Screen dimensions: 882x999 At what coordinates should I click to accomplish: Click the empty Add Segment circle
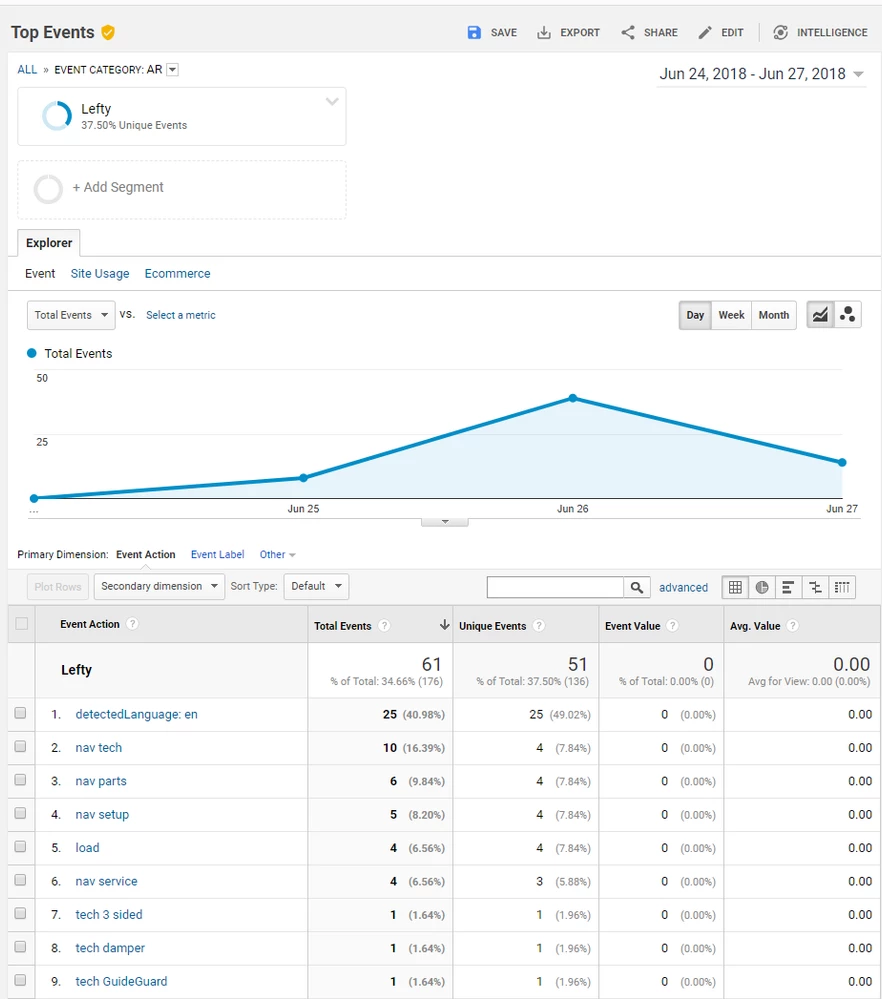coord(48,189)
